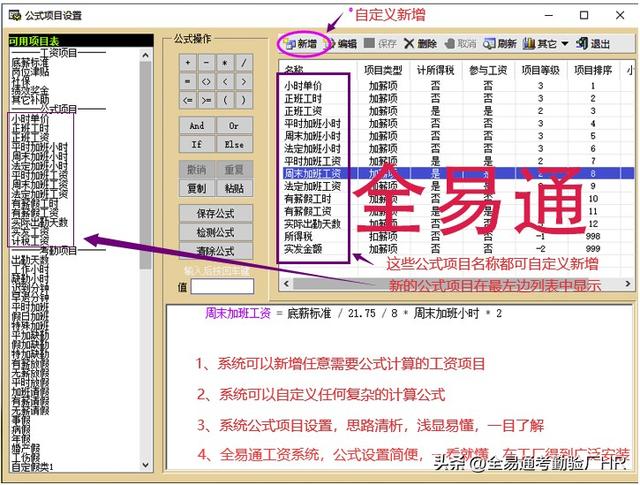Insert the equals = operator
640x485 pixels.
click(x=188, y=82)
